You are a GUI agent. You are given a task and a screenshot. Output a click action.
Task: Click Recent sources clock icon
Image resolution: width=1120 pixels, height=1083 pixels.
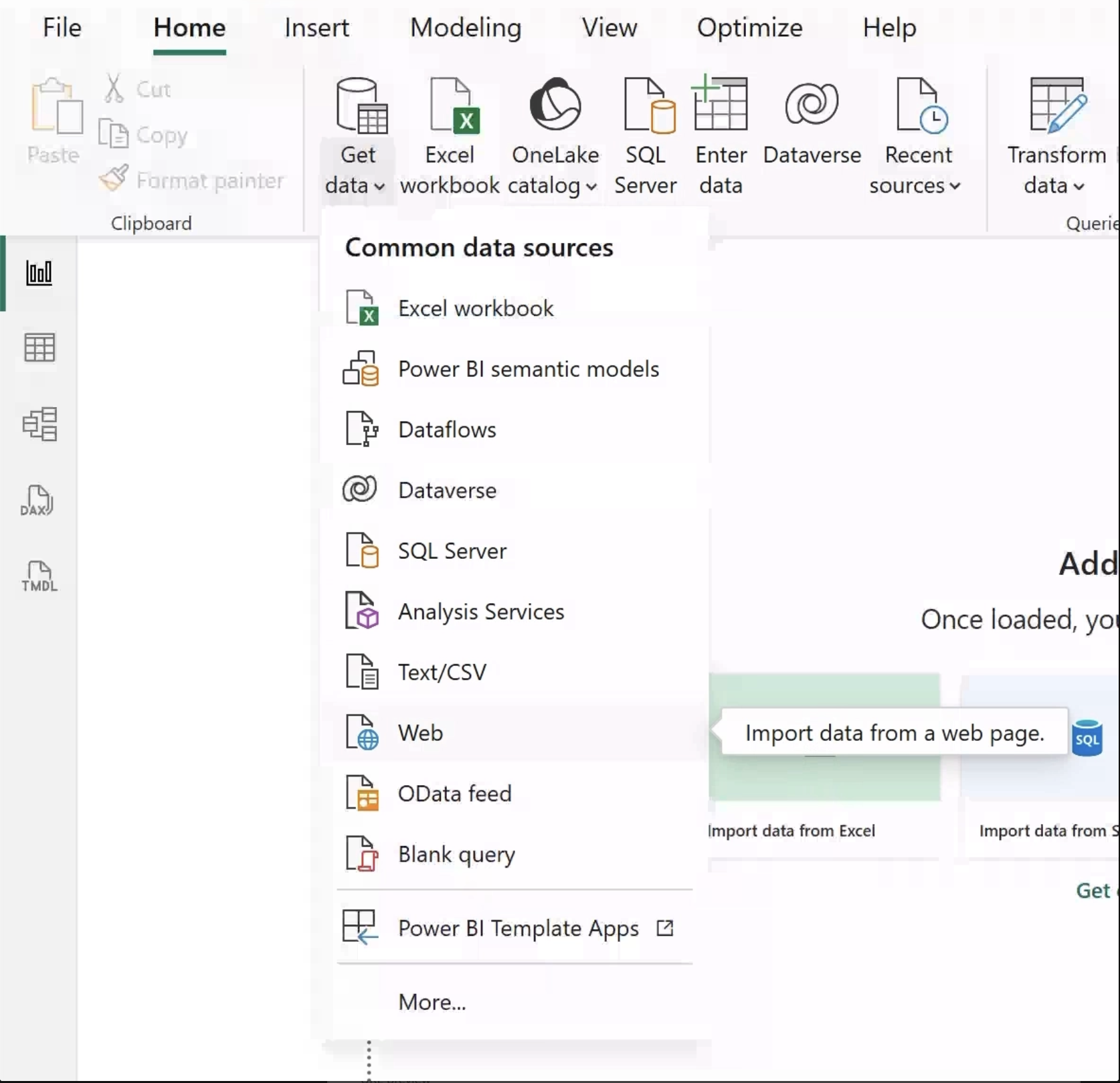tap(922, 106)
